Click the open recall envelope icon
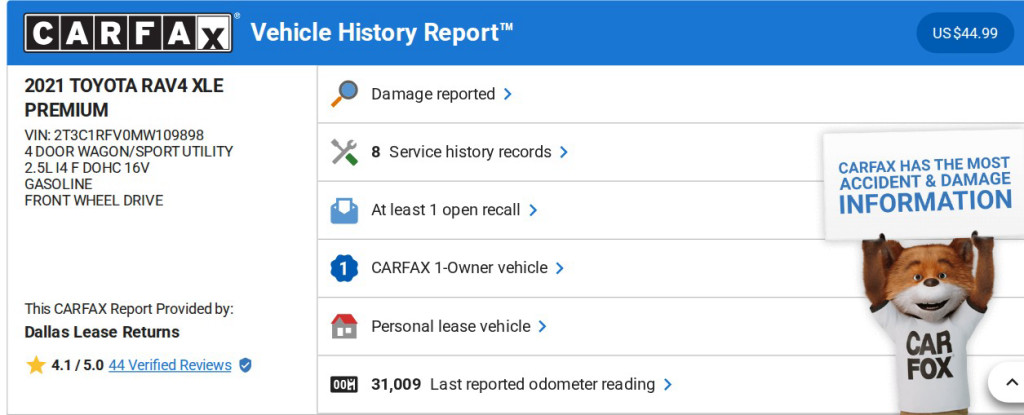Image resolution: width=1024 pixels, height=415 pixels. (x=344, y=210)
